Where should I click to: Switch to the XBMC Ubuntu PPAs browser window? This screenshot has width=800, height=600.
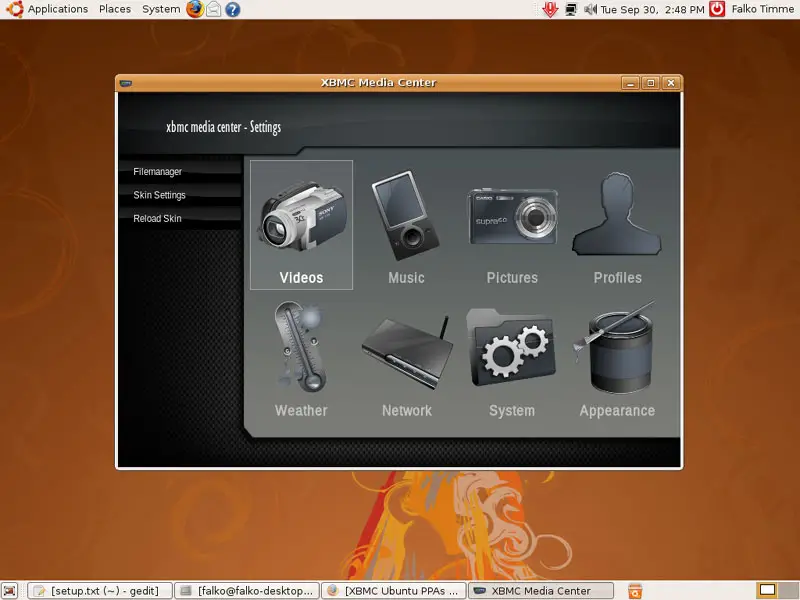394,591
